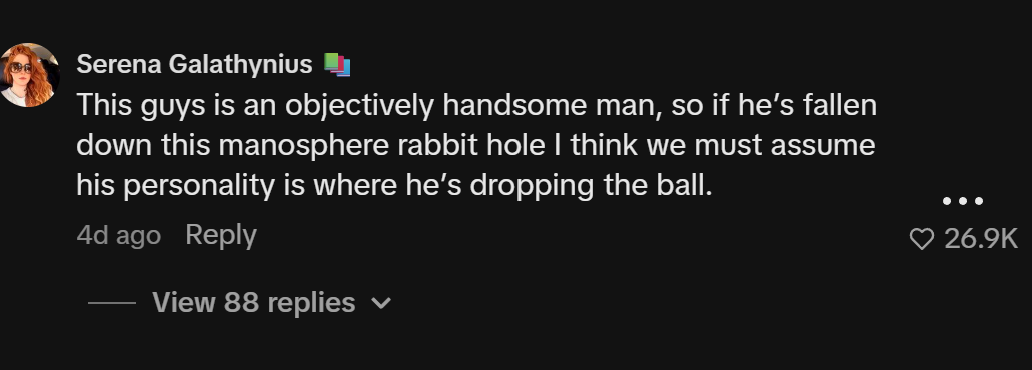Click the dash line before View 88 replies

coord(111,304)
